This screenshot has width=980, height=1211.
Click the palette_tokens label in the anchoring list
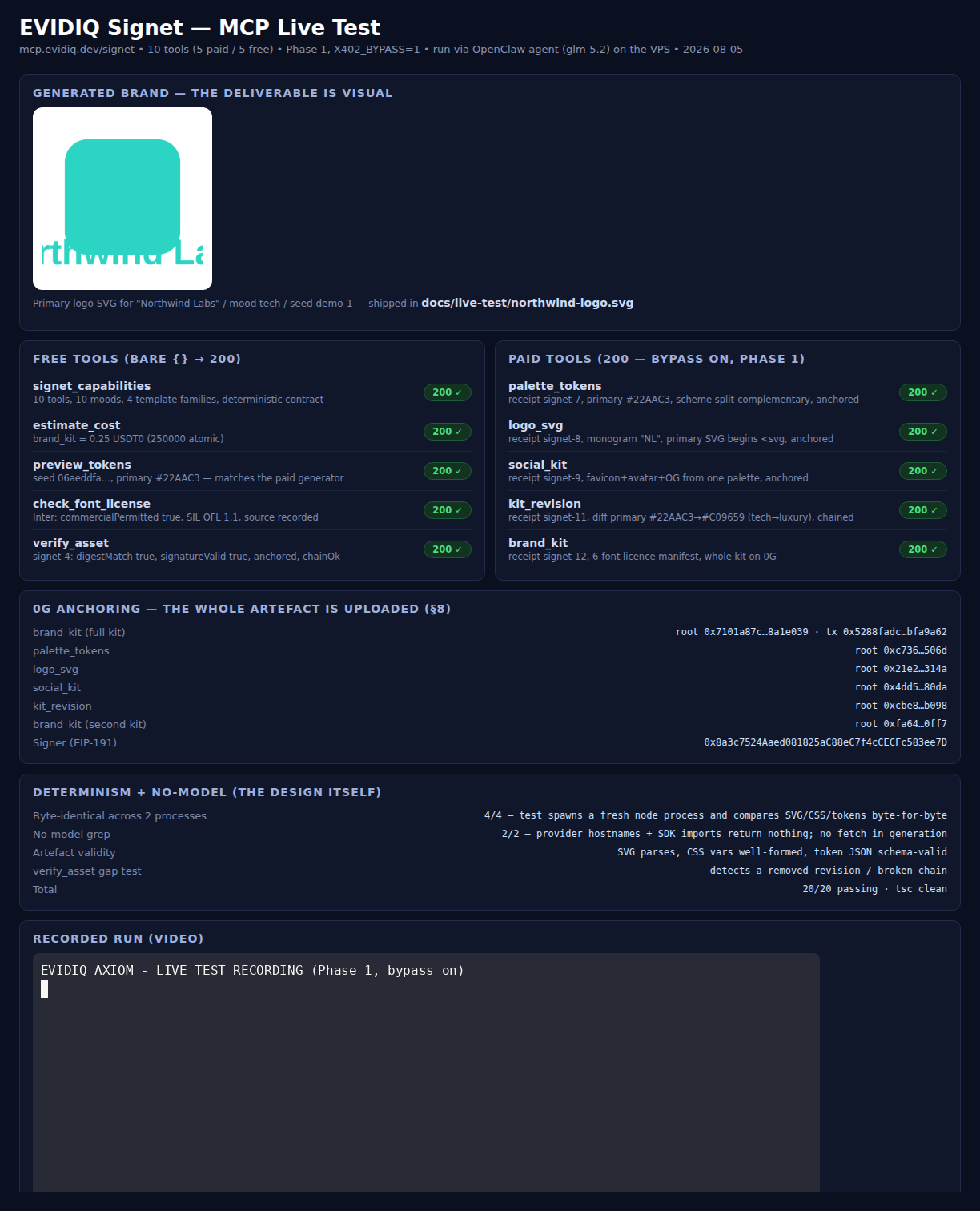click(x=71, y=651)
